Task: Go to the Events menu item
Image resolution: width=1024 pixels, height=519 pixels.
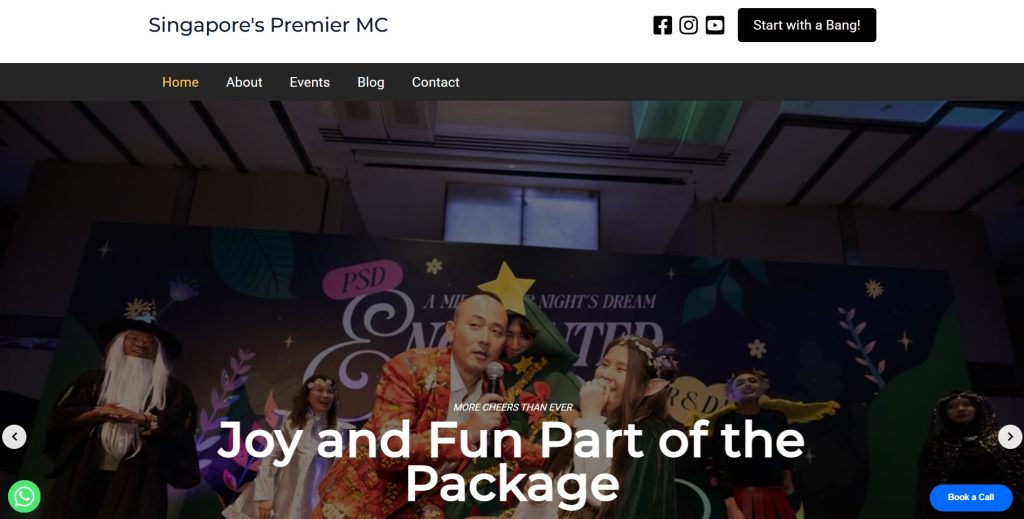Action: tap(310, 82)
